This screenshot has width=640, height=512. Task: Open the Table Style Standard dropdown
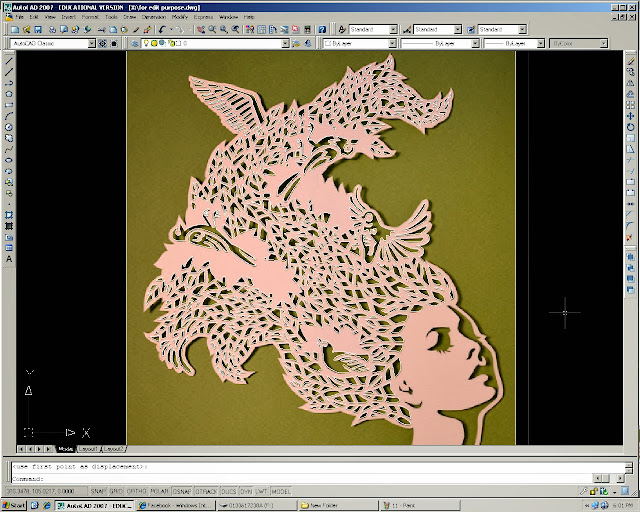point(522,29)
